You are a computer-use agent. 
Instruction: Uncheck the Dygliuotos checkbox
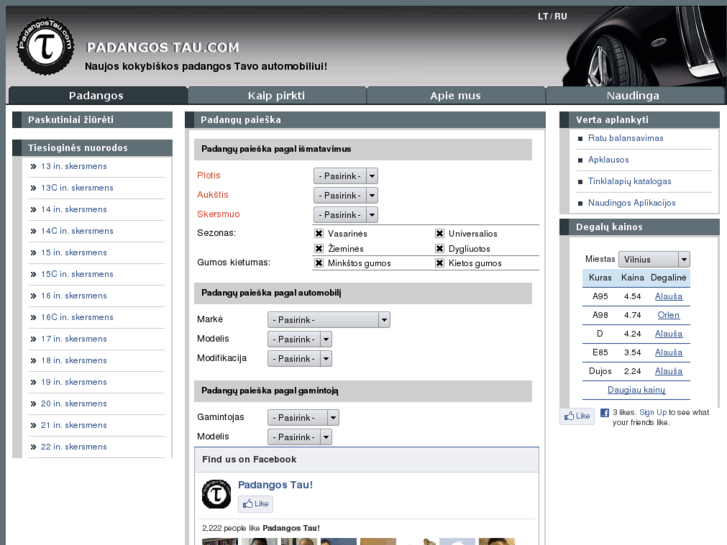click(439, 248)
